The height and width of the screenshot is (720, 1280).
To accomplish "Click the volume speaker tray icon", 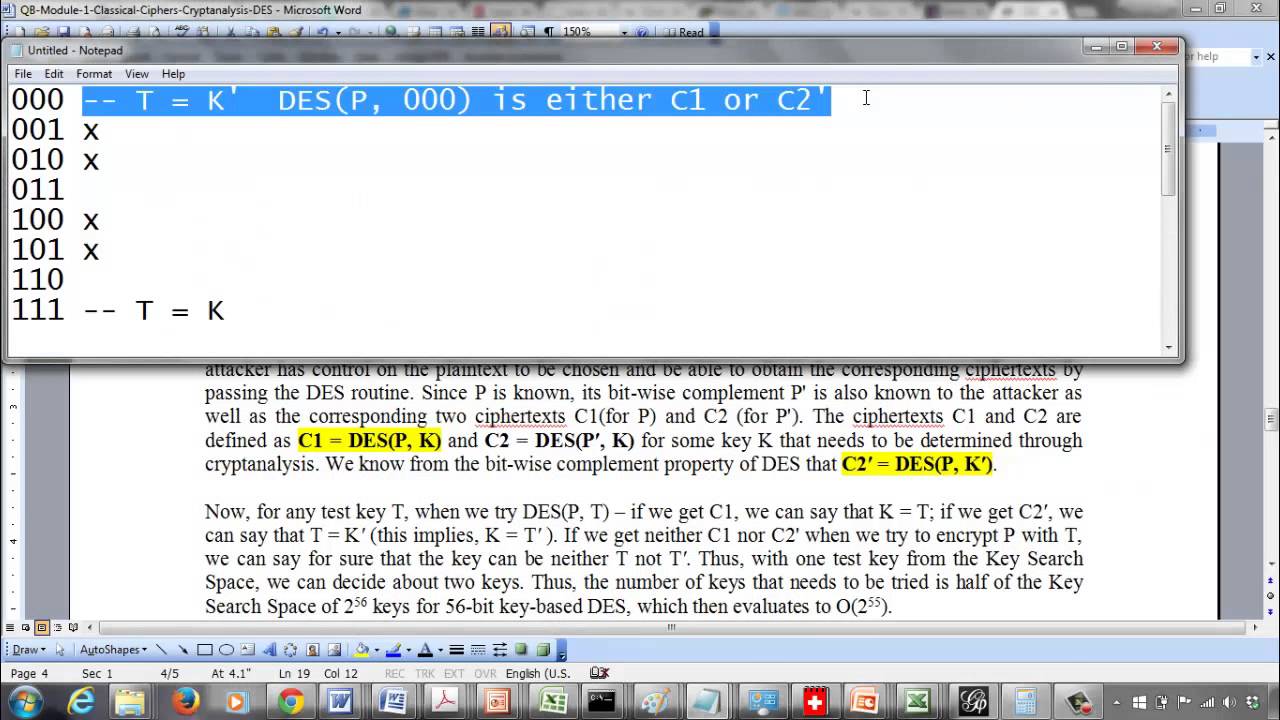I will tap(1229, 702).
